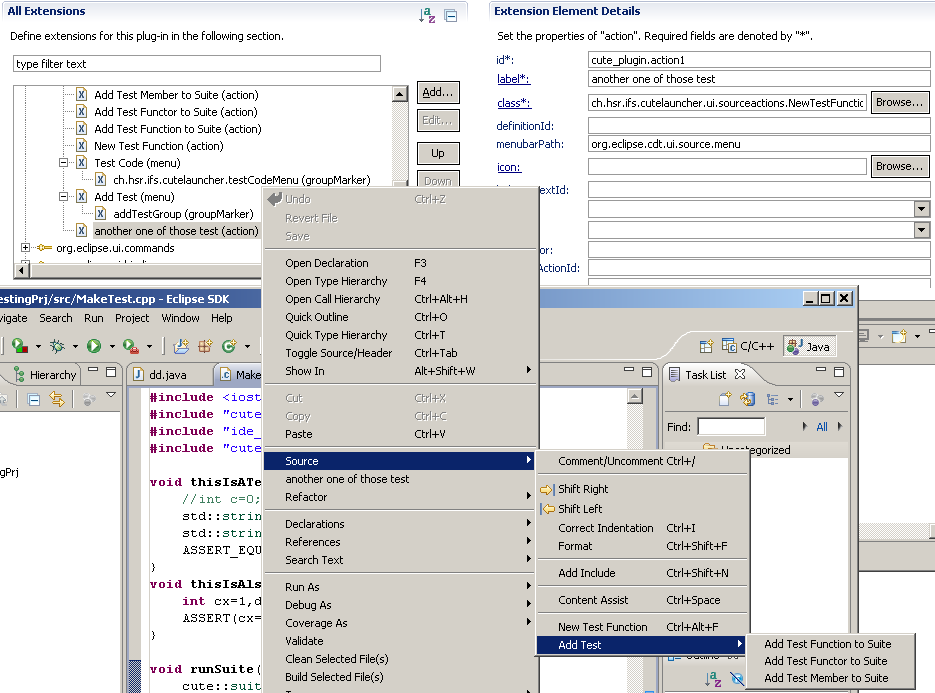Select New Test Function (action) tree item
The image size is (935, 693).
point(159,146)
